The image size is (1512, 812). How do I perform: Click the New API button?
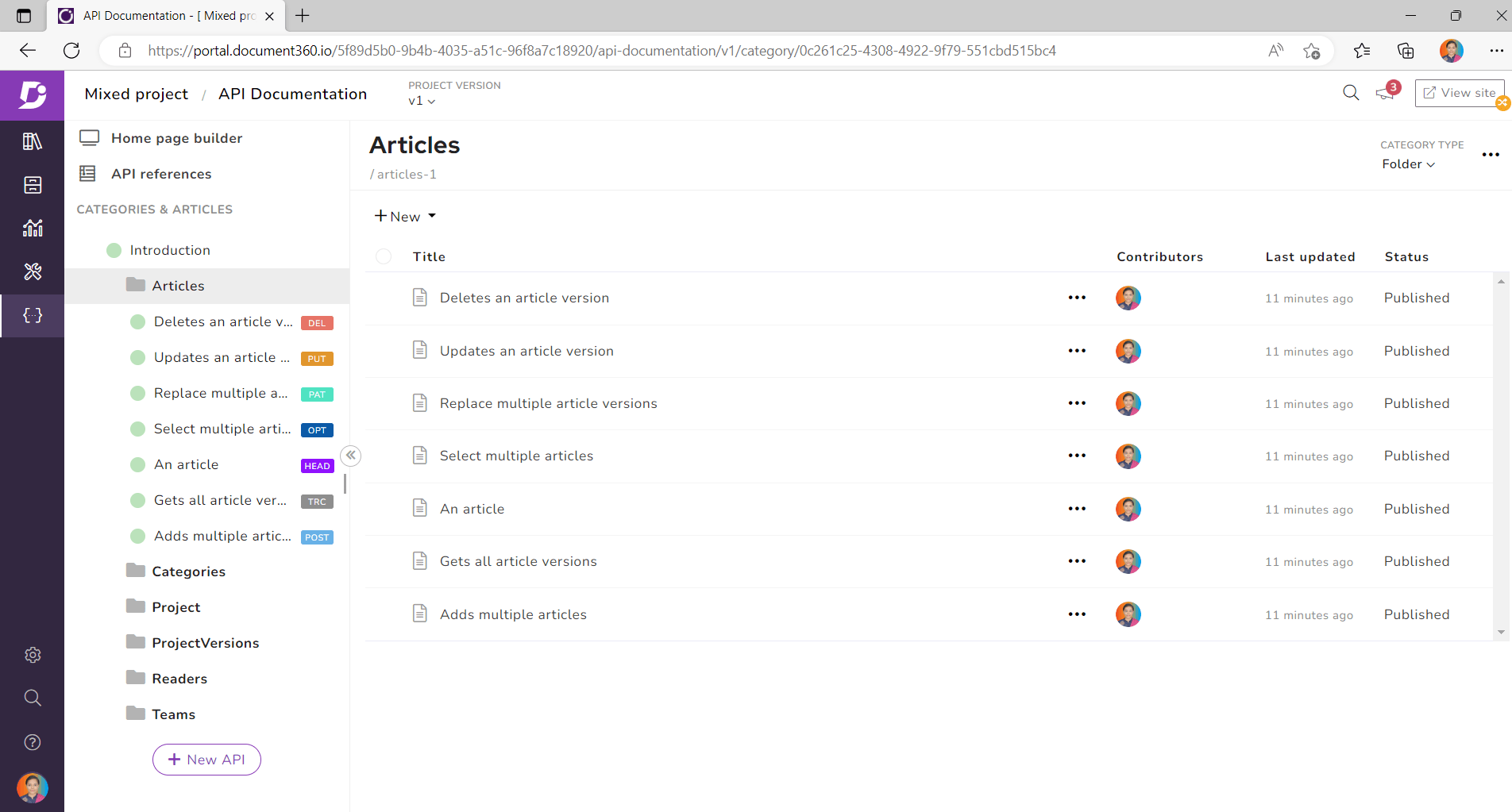206,760
